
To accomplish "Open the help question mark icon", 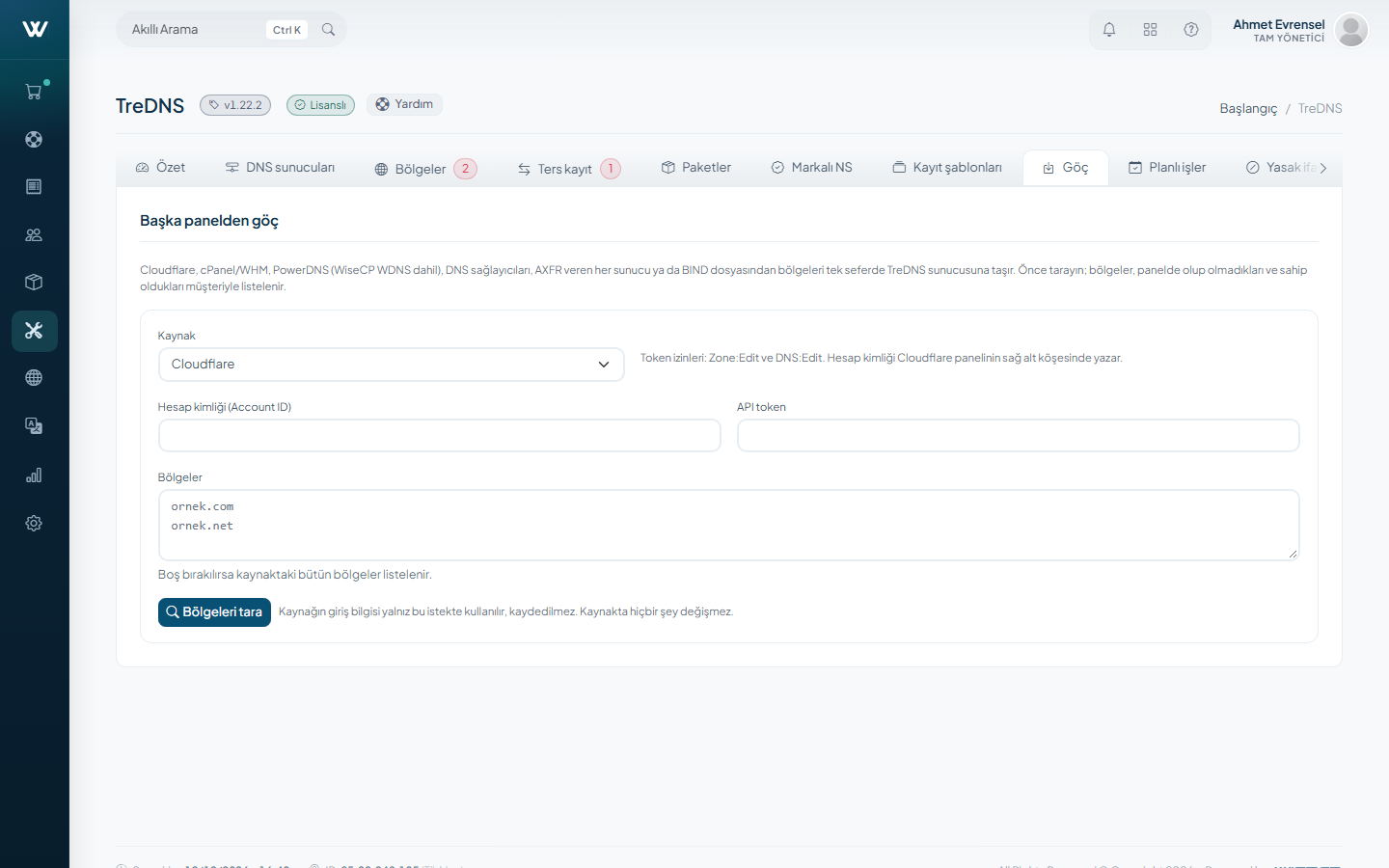I will (1191, 30).
